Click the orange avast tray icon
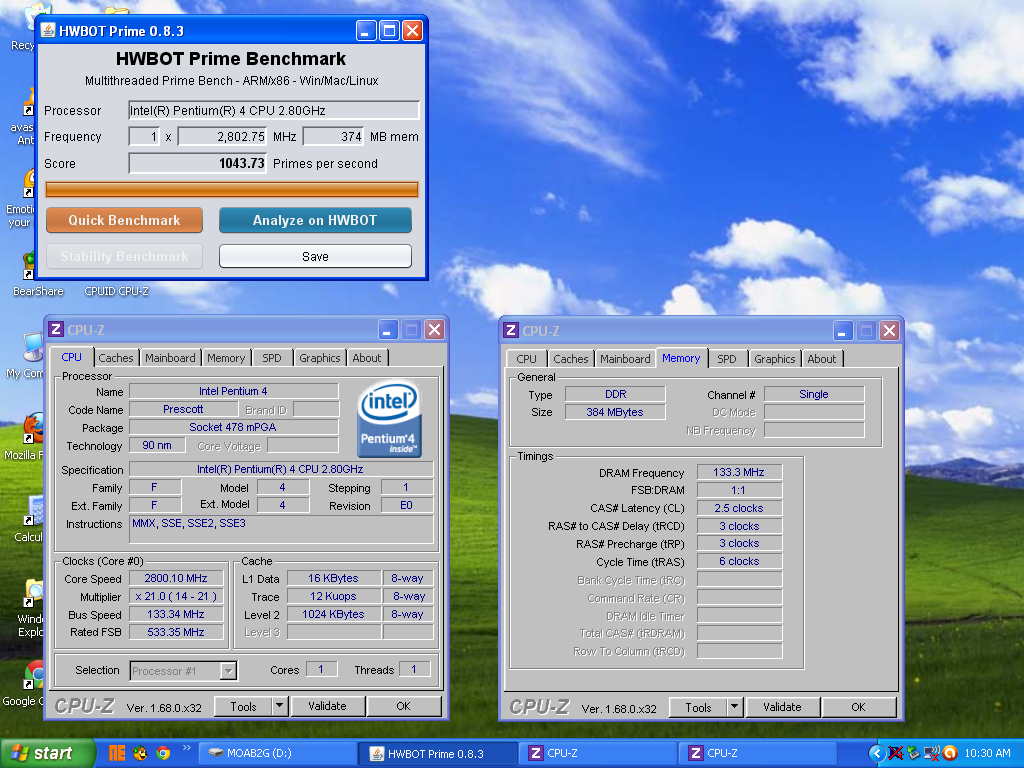 click(x=950, y=753)
